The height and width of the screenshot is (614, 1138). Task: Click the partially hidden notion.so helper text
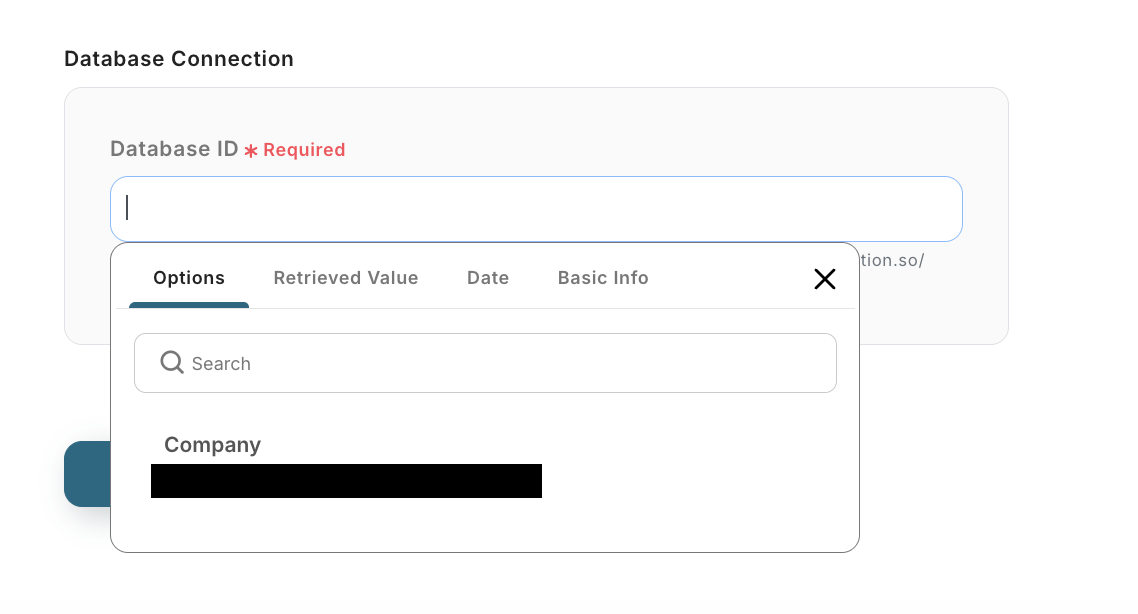tap(892, 260)
